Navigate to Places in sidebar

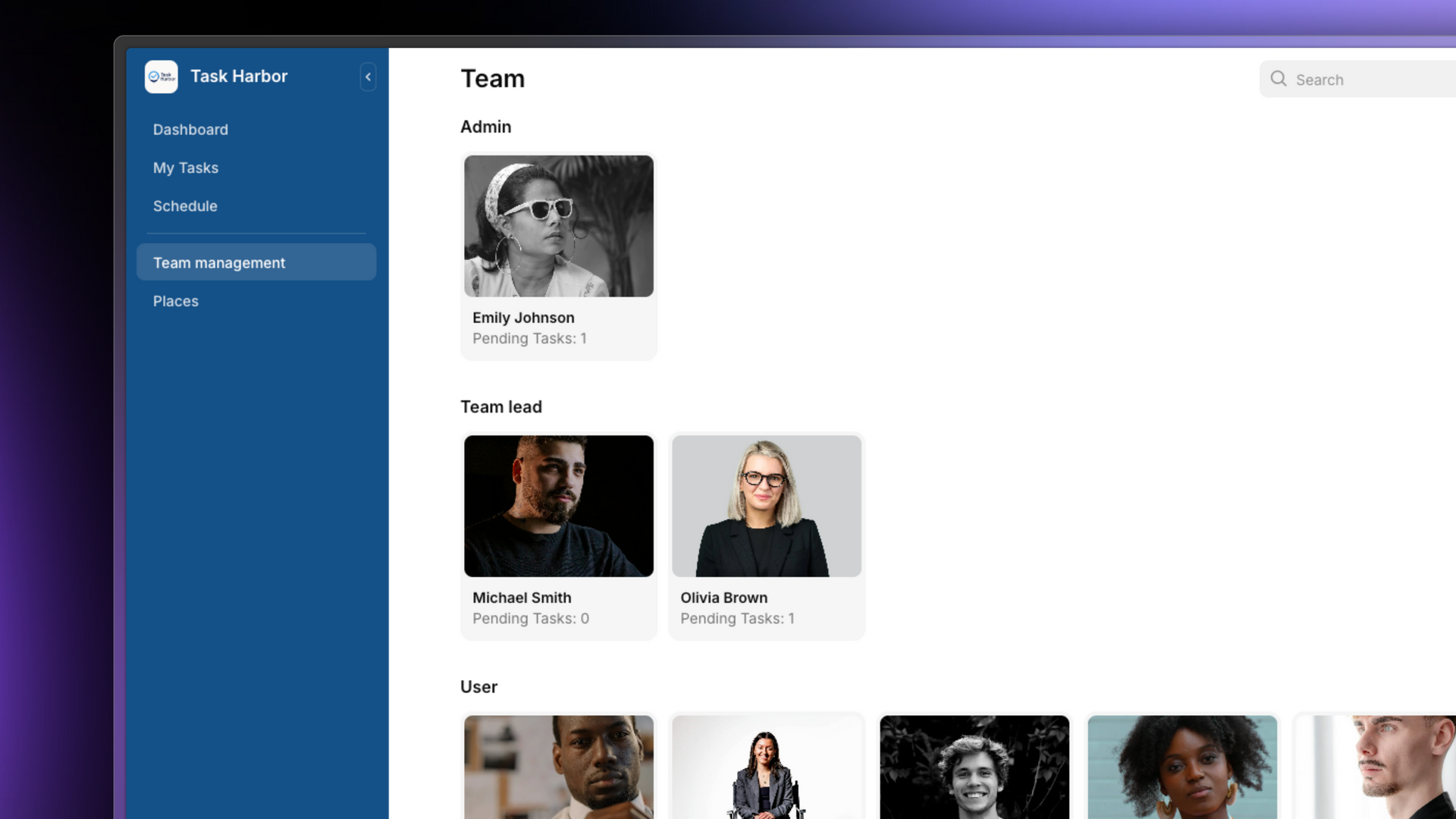tap(176, 301)
